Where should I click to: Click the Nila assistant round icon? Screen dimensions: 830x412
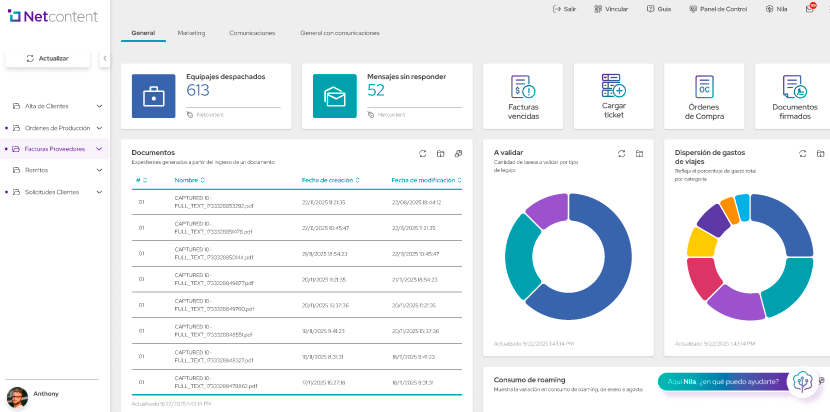(802, 382)
